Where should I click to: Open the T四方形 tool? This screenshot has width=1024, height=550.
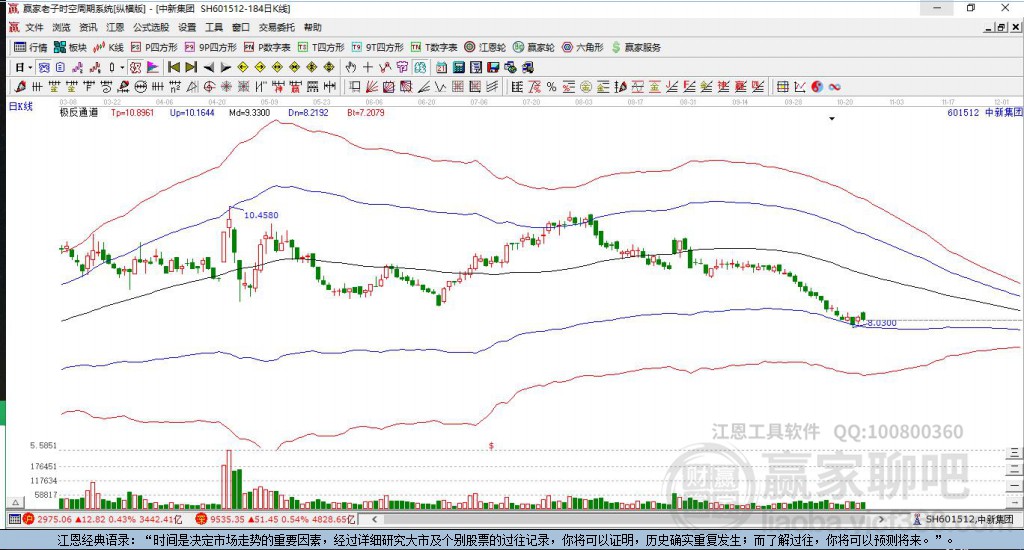coord(321,47)
